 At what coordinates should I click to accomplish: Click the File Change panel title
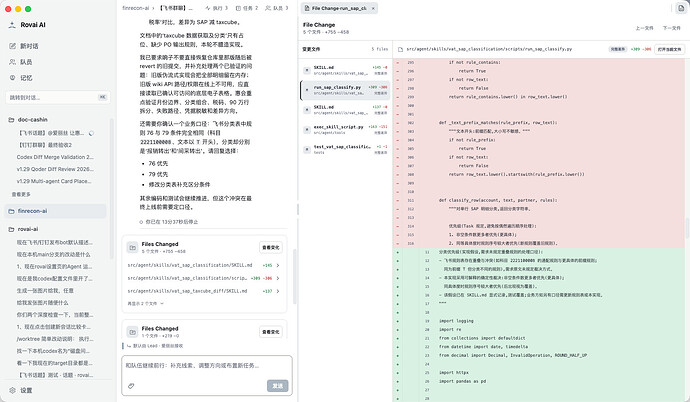click(x=319, y=25)
